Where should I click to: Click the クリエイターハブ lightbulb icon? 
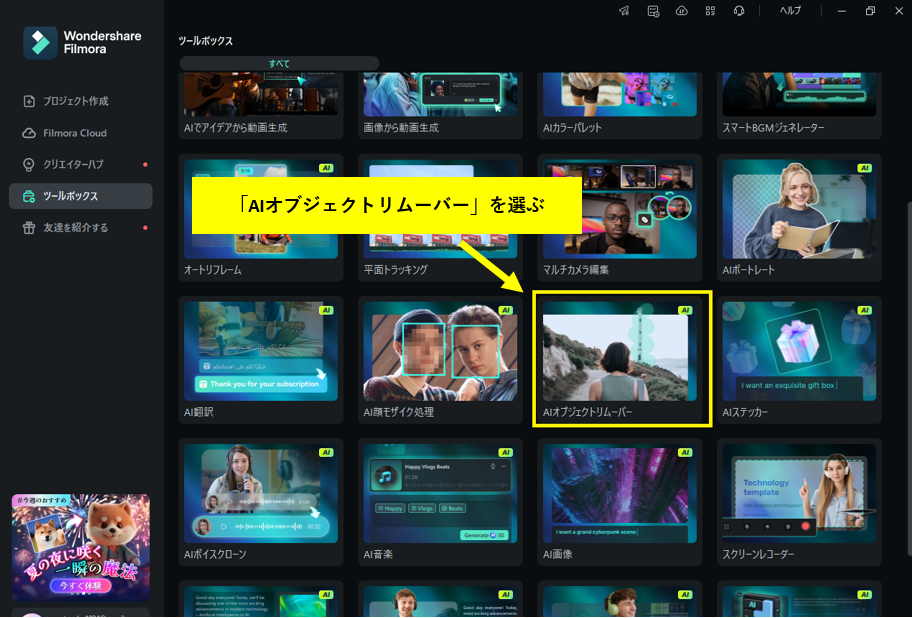28,165
